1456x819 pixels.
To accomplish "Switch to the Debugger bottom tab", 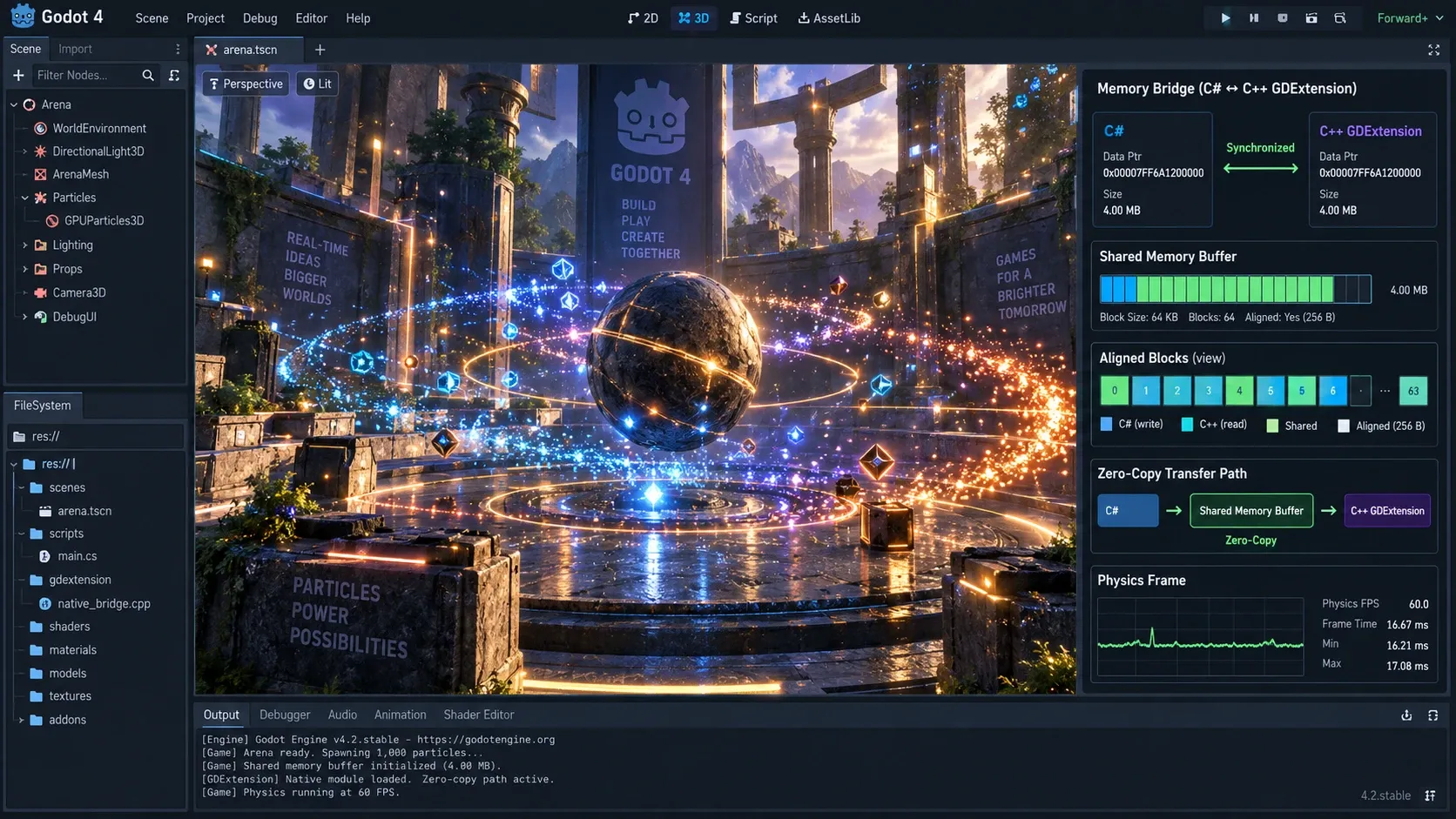I will point(285,715).
